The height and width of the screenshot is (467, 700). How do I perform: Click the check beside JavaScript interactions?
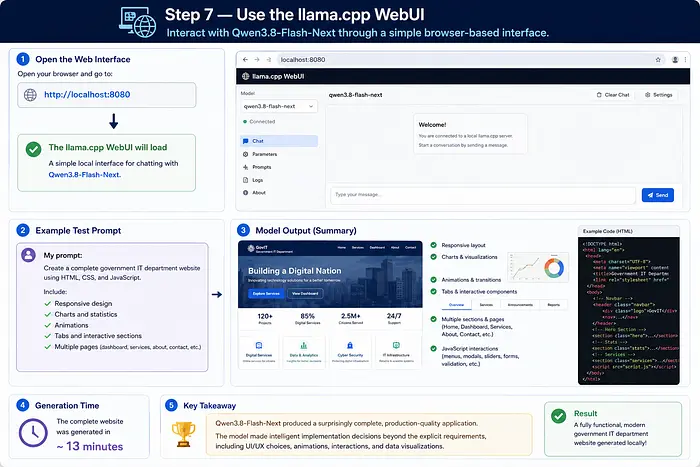point(433,349)
